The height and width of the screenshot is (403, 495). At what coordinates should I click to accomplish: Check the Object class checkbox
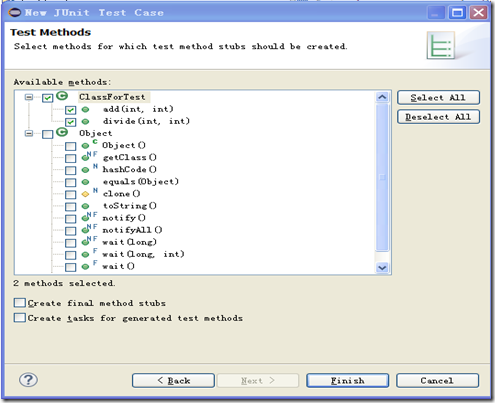[x=47, y=134]
